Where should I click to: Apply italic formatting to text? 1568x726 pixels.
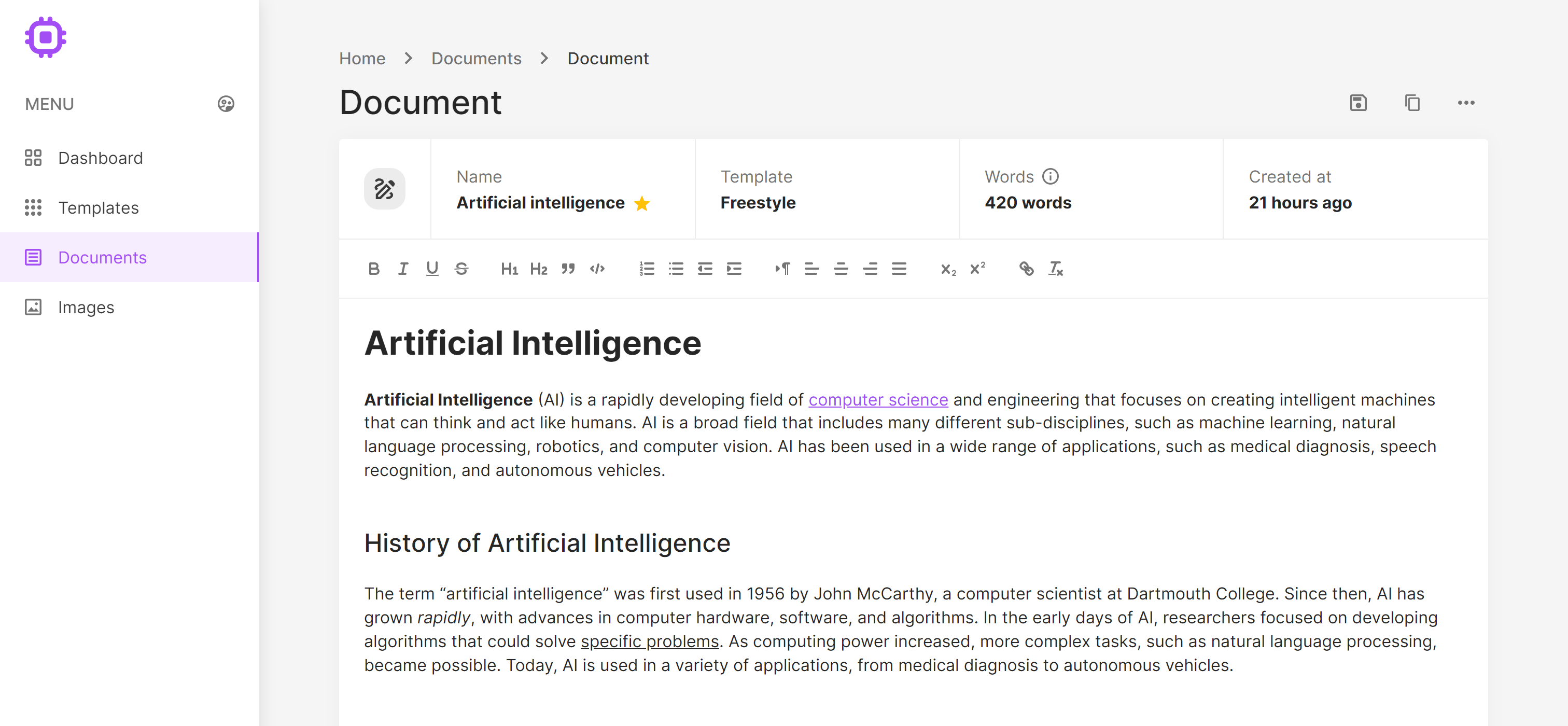click(x=403, y=267)
